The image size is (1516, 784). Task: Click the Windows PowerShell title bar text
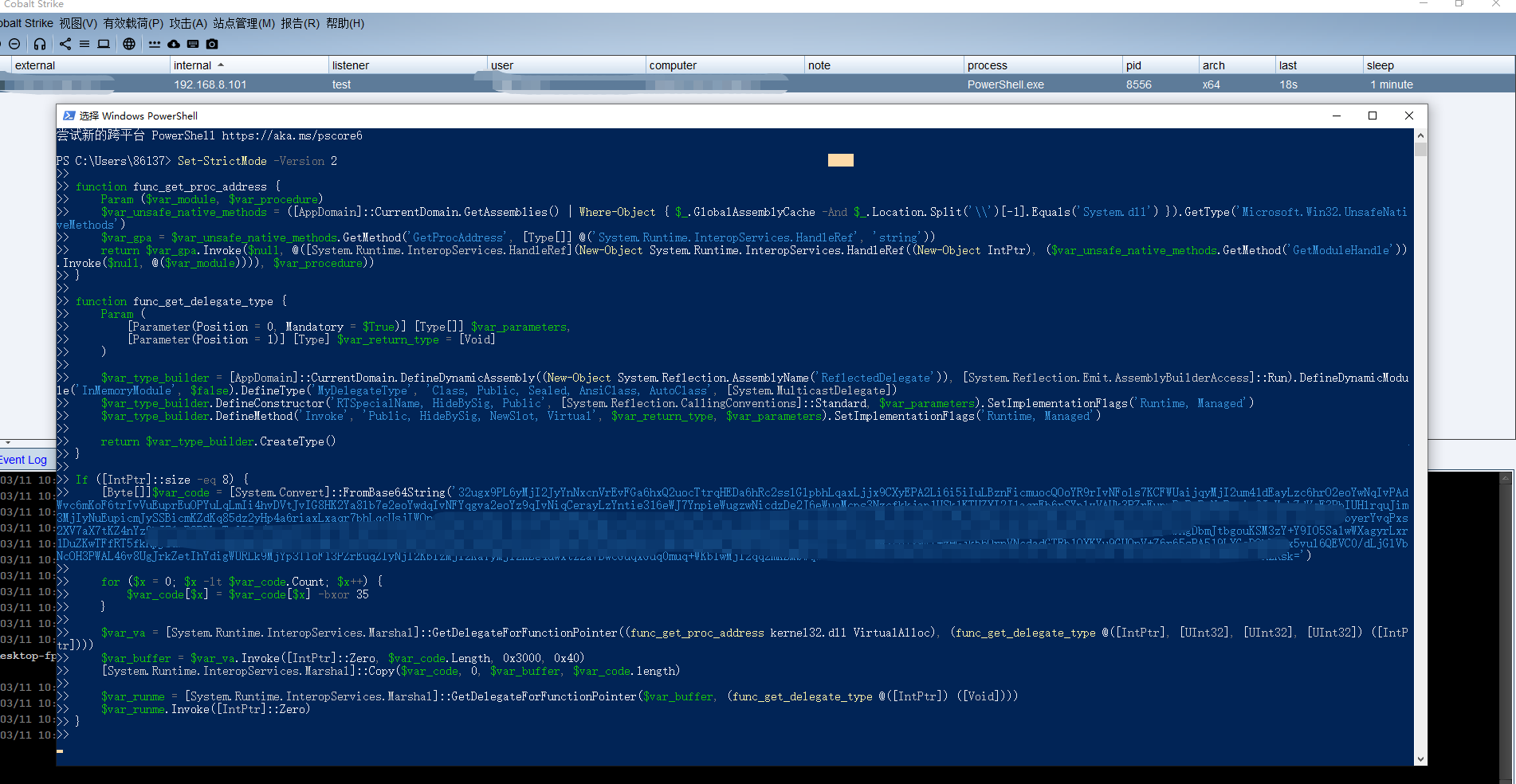(139, 116)
